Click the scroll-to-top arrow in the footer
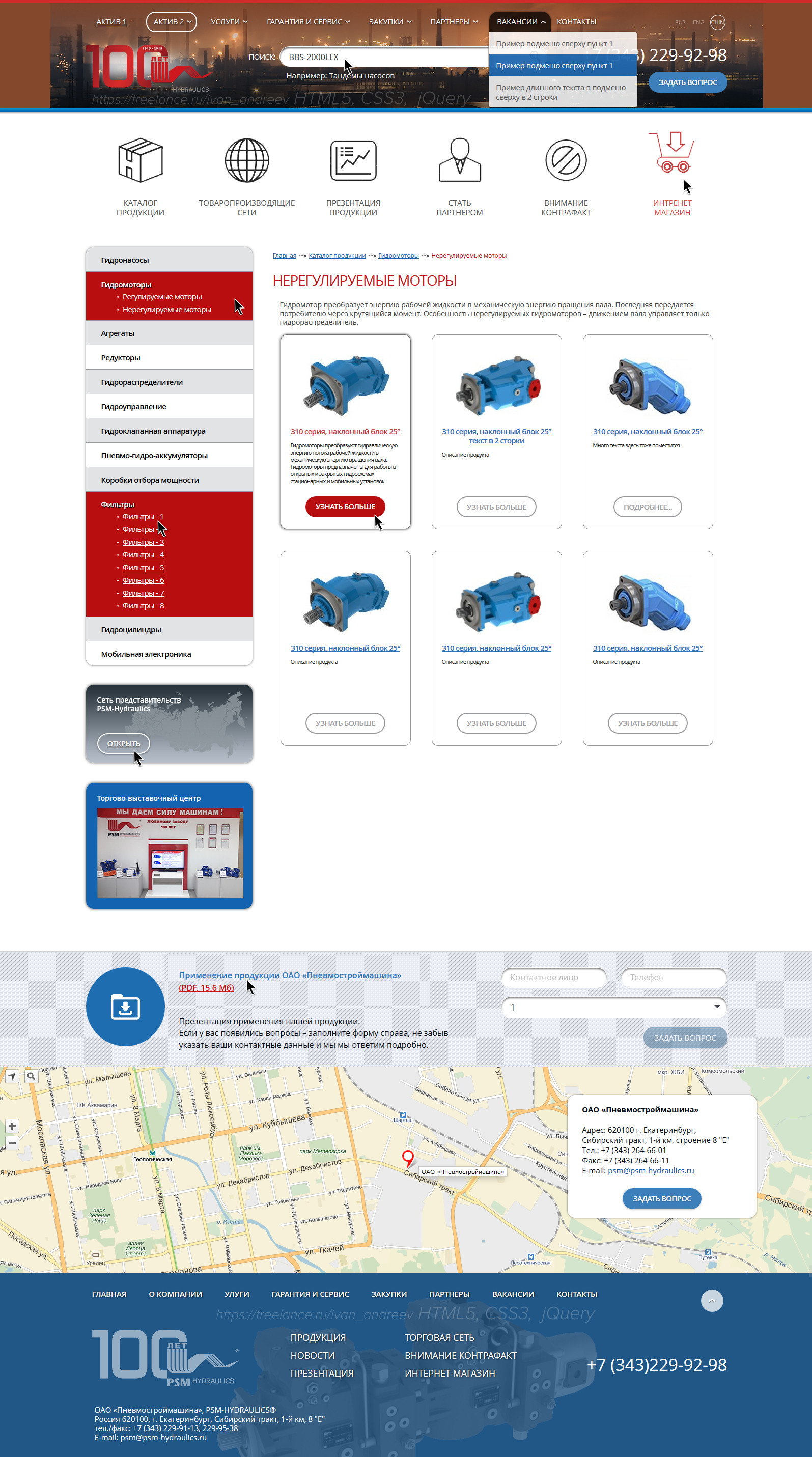Image resolution: width=812 pixels, height=1457 pixels. 712,1300
